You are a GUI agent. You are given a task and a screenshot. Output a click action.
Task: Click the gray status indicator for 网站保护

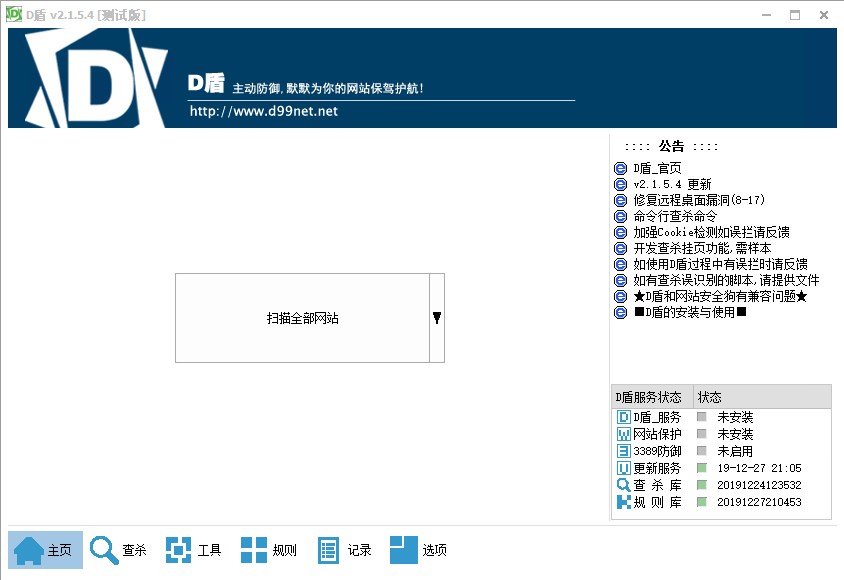coord(701,434)
